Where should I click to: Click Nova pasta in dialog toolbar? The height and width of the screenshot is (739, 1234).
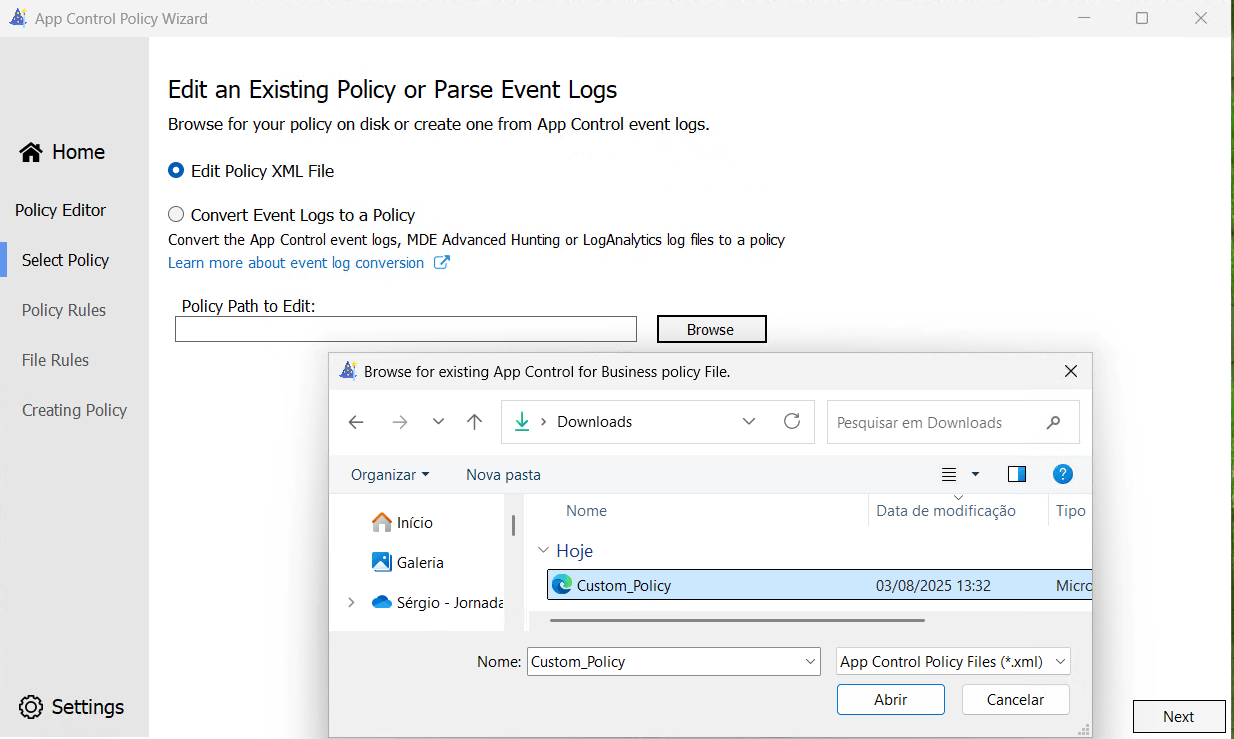point(503,475)
